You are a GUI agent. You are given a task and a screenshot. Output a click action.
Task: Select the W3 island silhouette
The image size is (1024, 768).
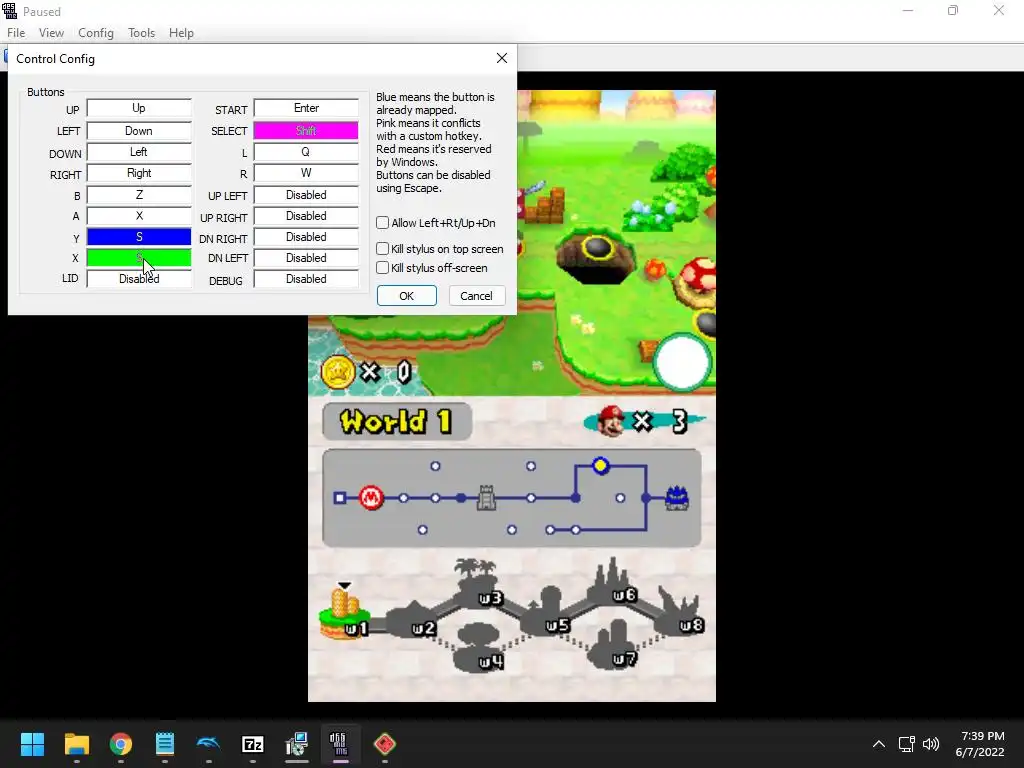click(x=480, y=584)
